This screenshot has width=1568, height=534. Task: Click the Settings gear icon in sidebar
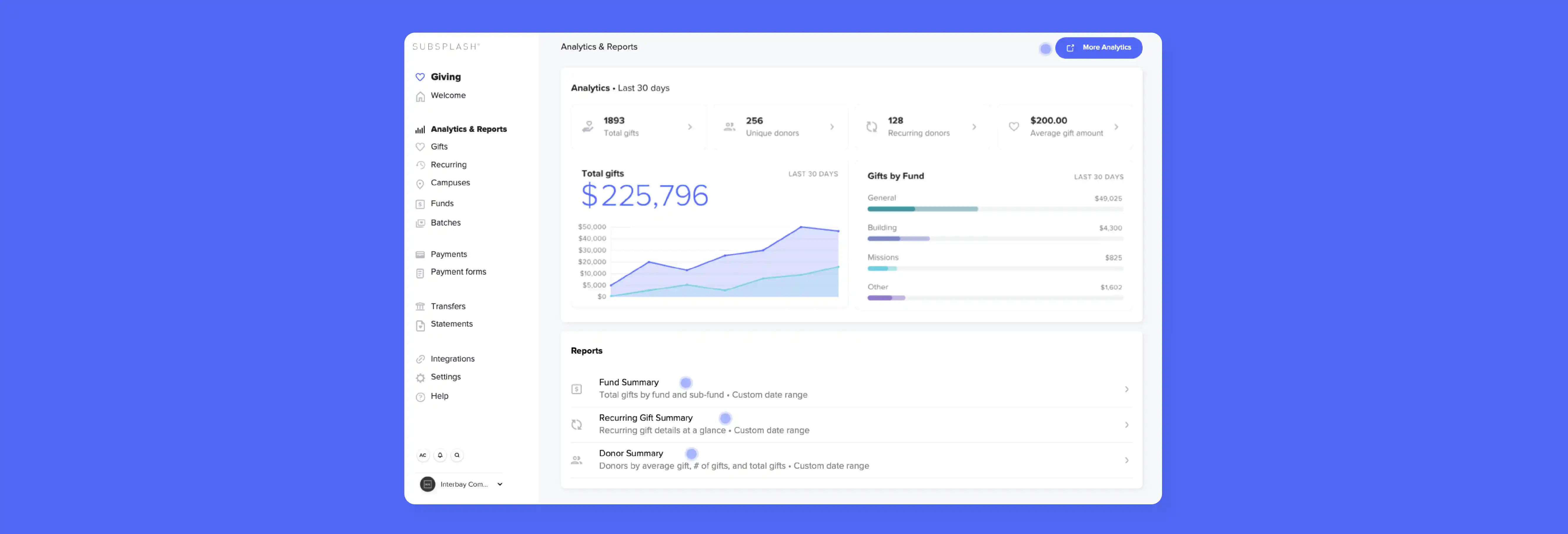(x=420, y=378)
